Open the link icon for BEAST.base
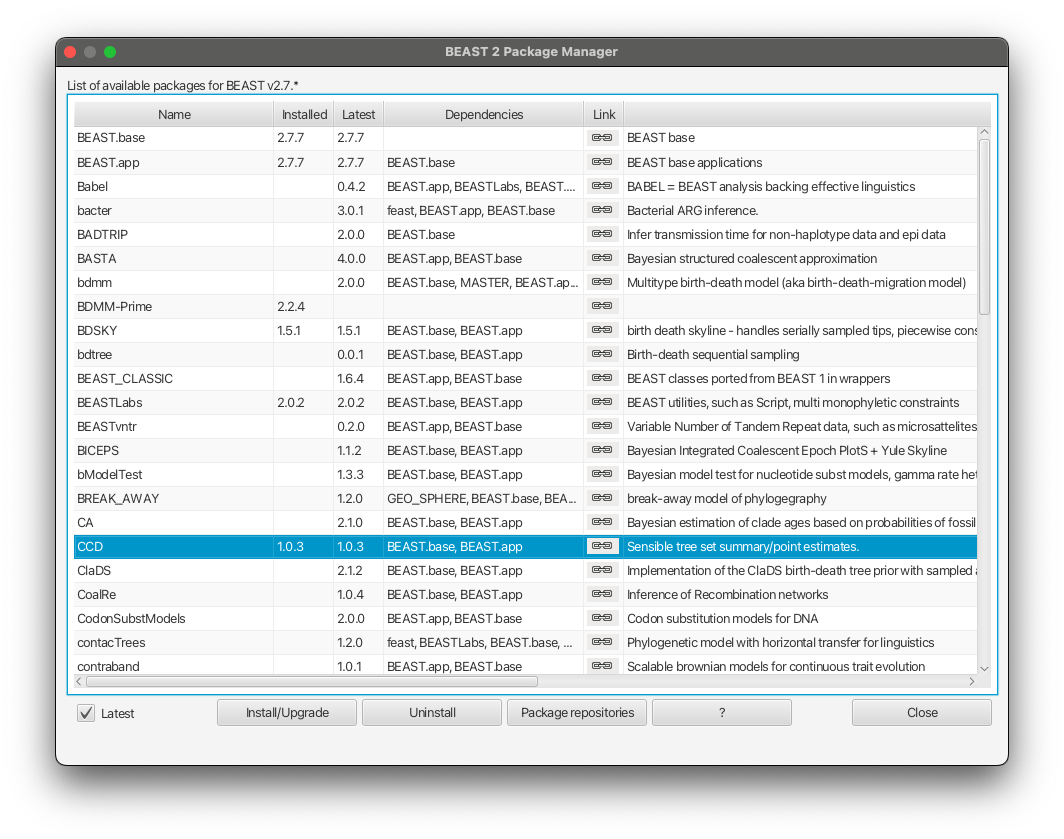The image size is (1064, 839). pos(602,138)
